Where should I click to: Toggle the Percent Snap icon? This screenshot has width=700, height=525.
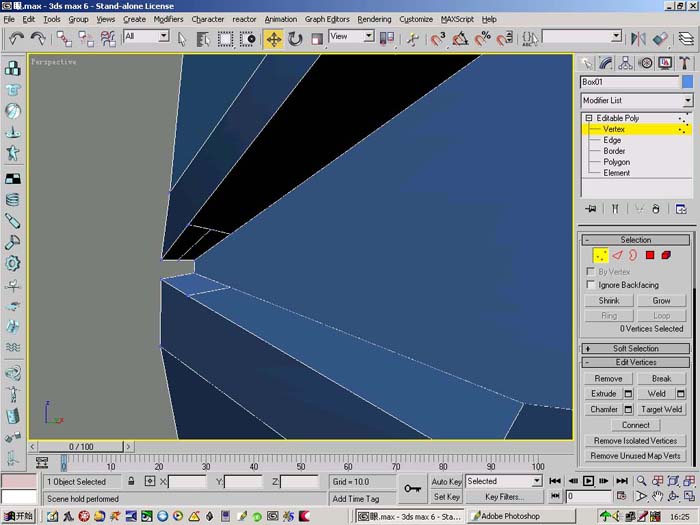tap(483, 39)
